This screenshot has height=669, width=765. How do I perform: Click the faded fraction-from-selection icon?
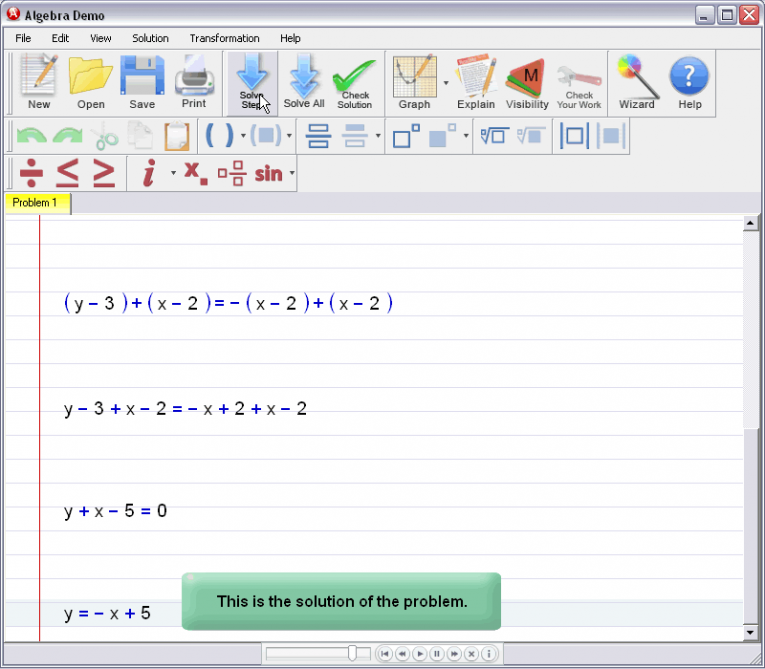(355, 136)
